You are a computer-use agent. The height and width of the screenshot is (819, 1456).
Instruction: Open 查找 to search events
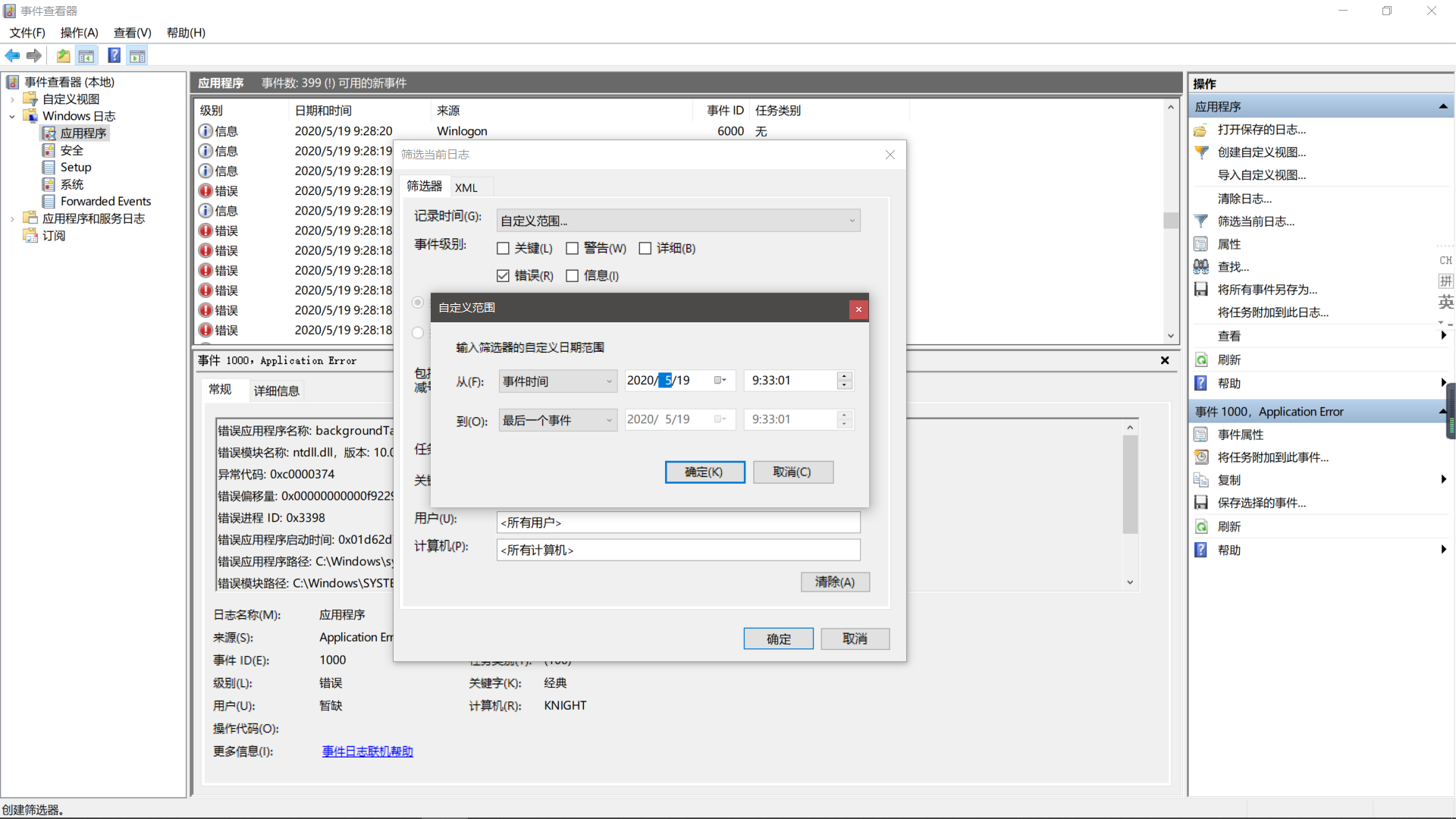pyautogui.click(x=1232, y=266)
